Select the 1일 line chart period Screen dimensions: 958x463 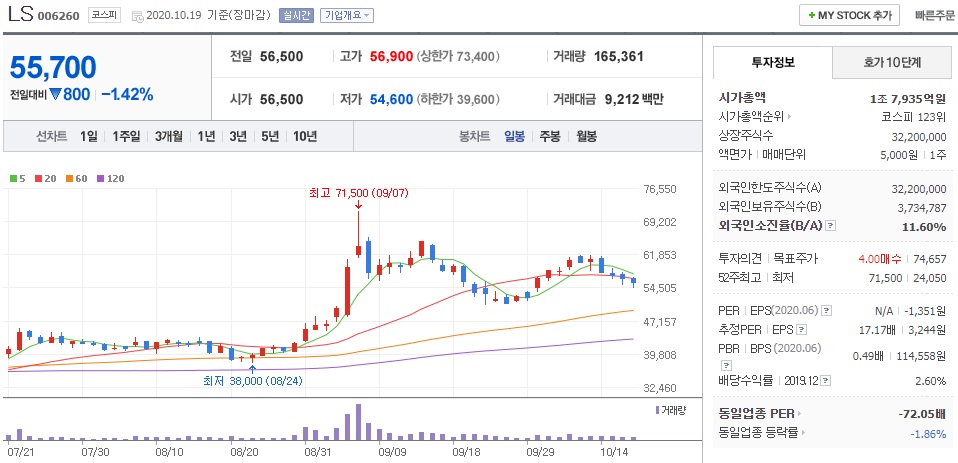(88, 136)
